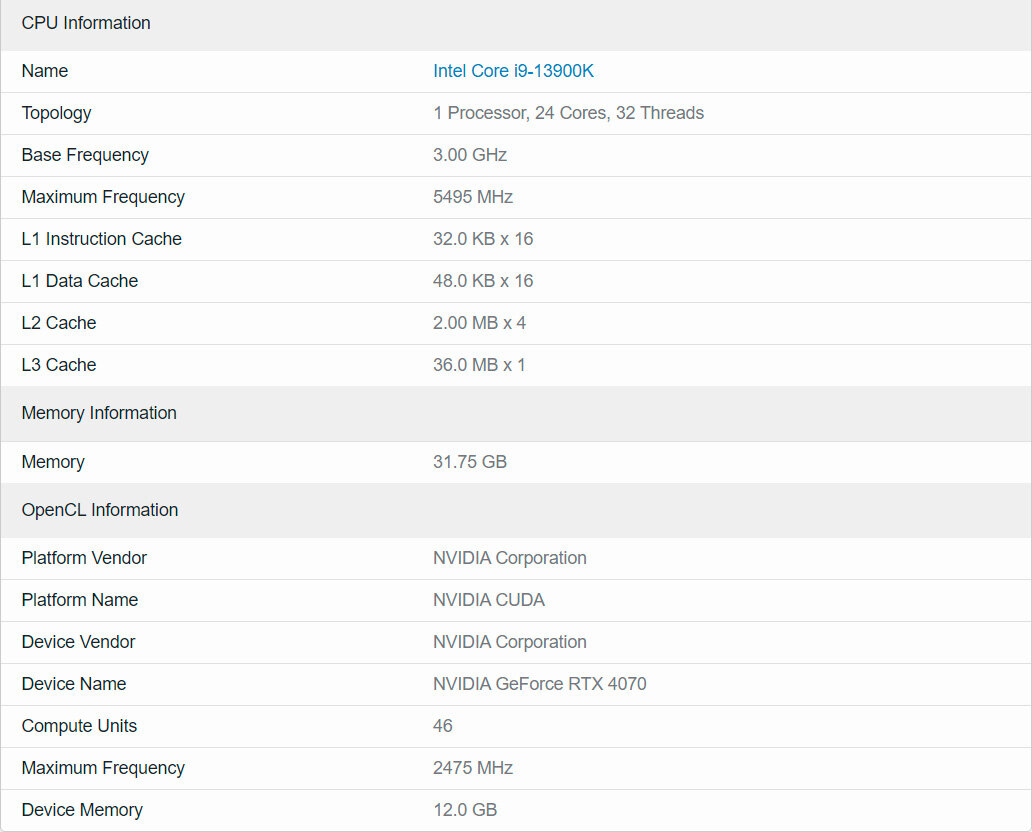The width and height of the screenshot is (1032, 832).
Task: Click the Base Frequency label
Action: [x=85, y=155]
